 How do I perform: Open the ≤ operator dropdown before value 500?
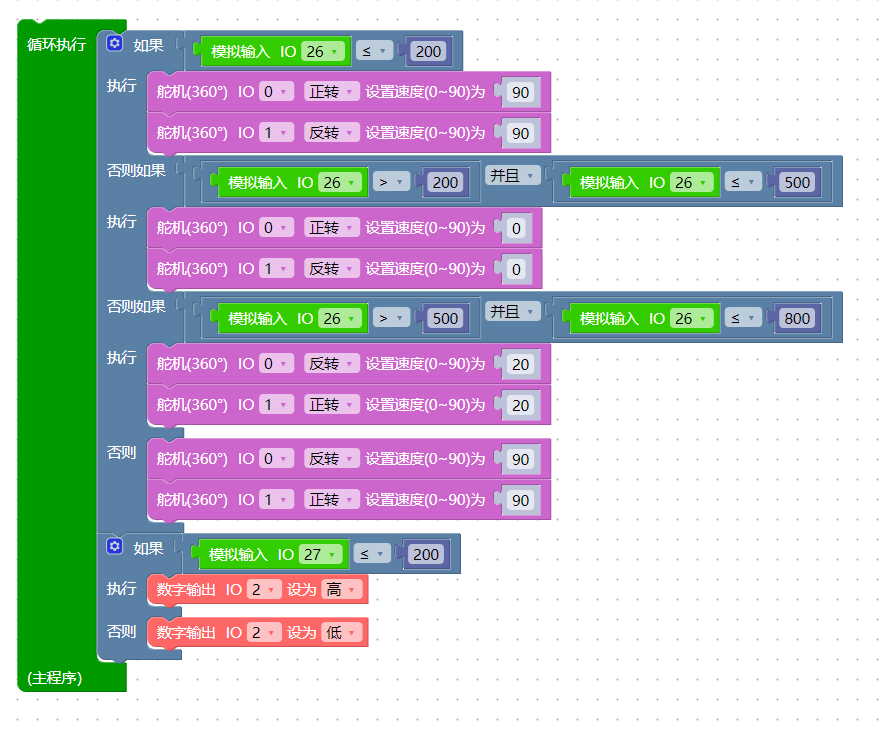[743, 182]
